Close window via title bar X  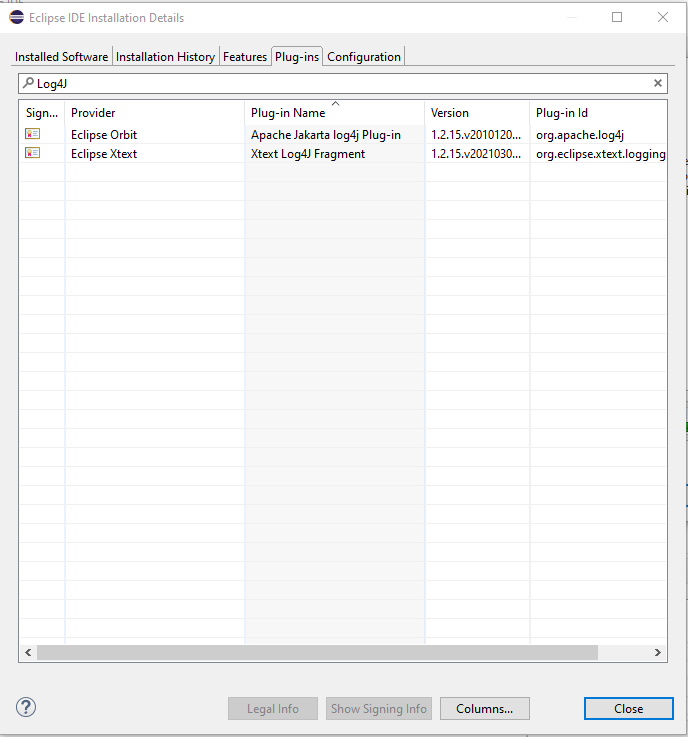(663, 17)
